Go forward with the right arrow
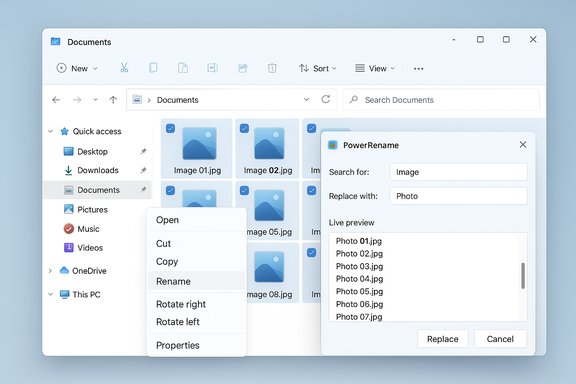 77,100
